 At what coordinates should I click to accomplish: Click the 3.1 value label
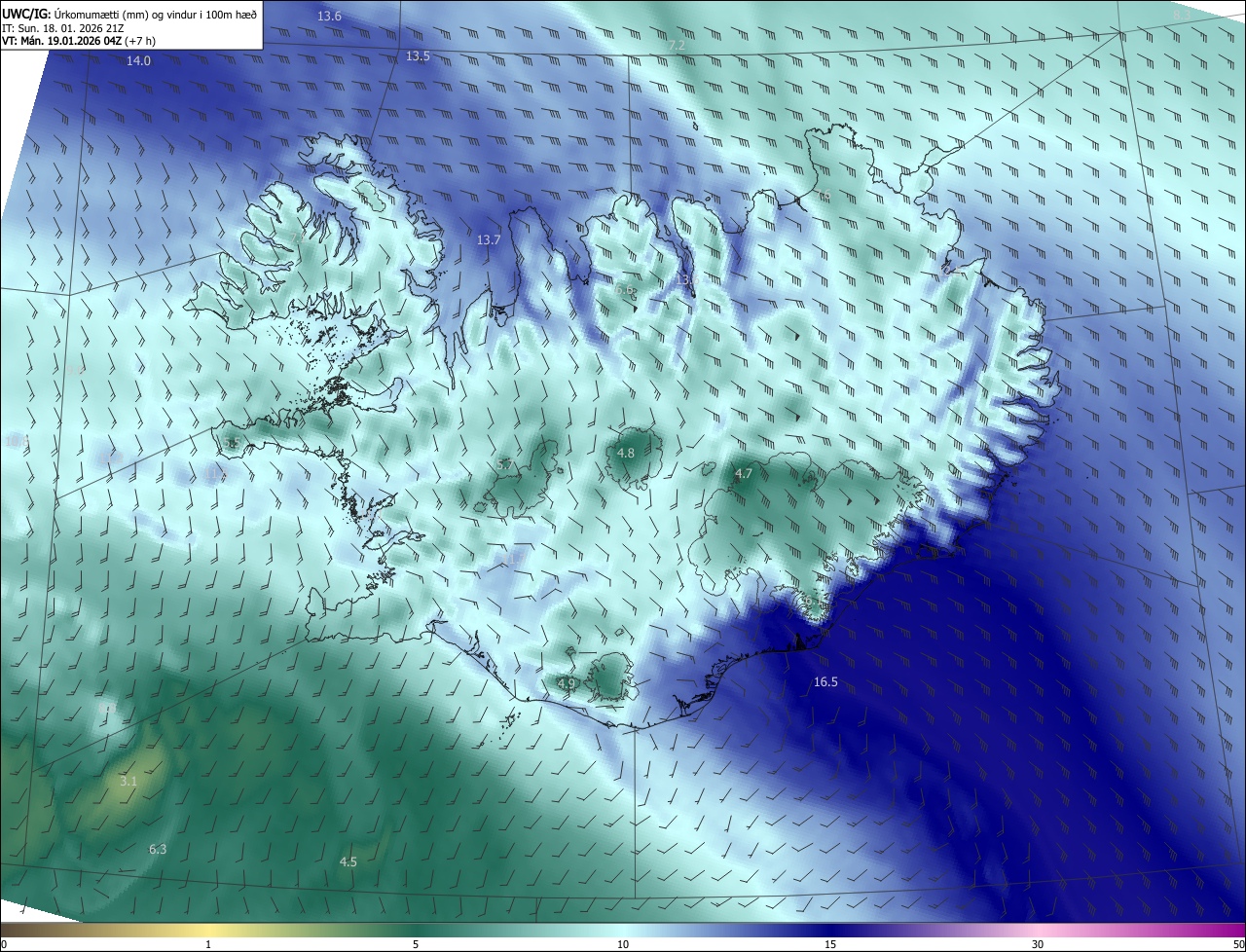(x=128, y=782)
